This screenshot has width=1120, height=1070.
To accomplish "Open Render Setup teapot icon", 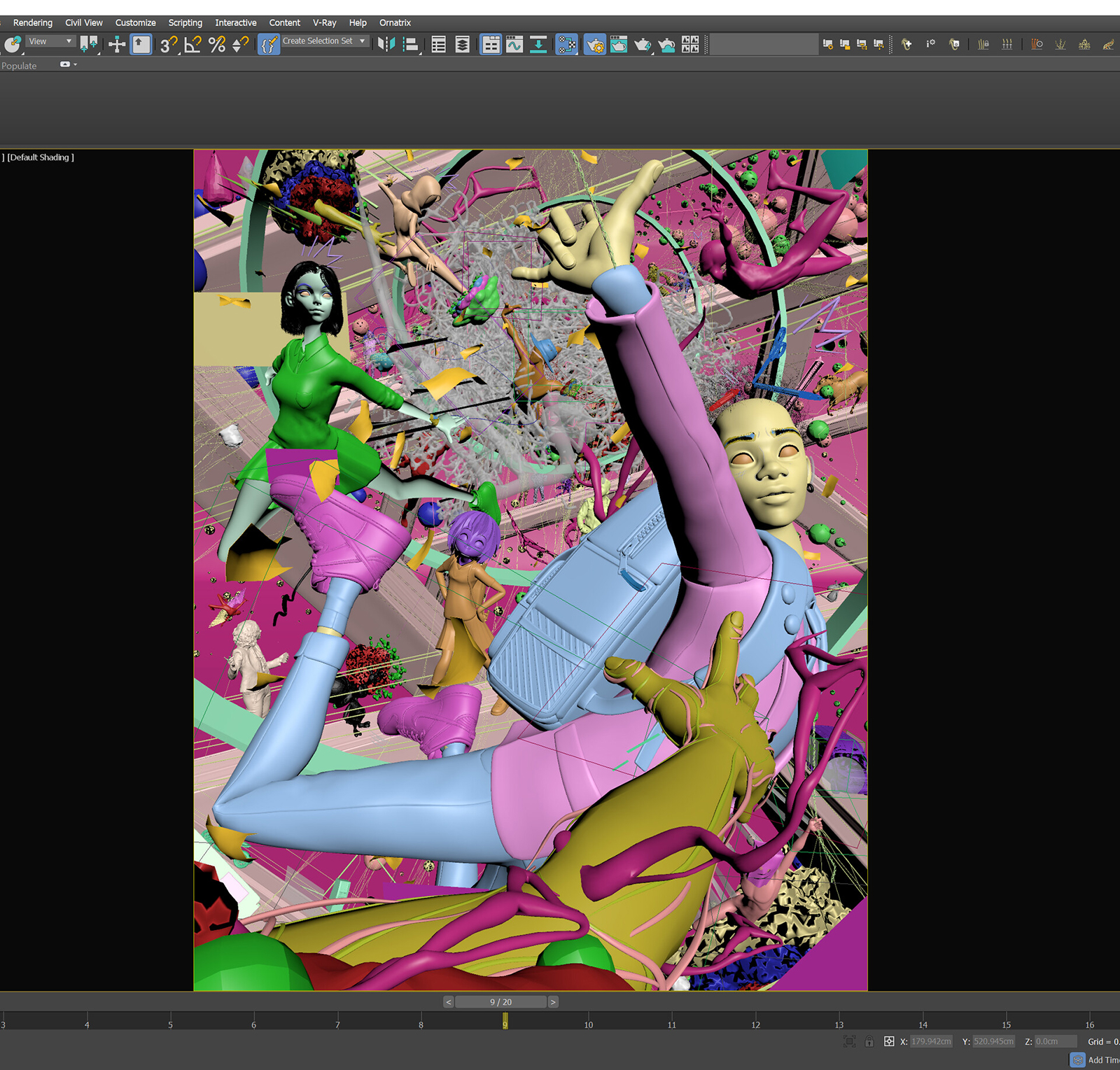I will point(595,45).
